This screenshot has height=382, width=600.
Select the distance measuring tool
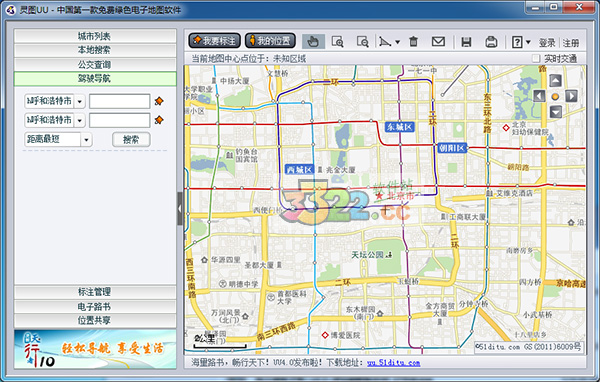[x=385, y=41]
